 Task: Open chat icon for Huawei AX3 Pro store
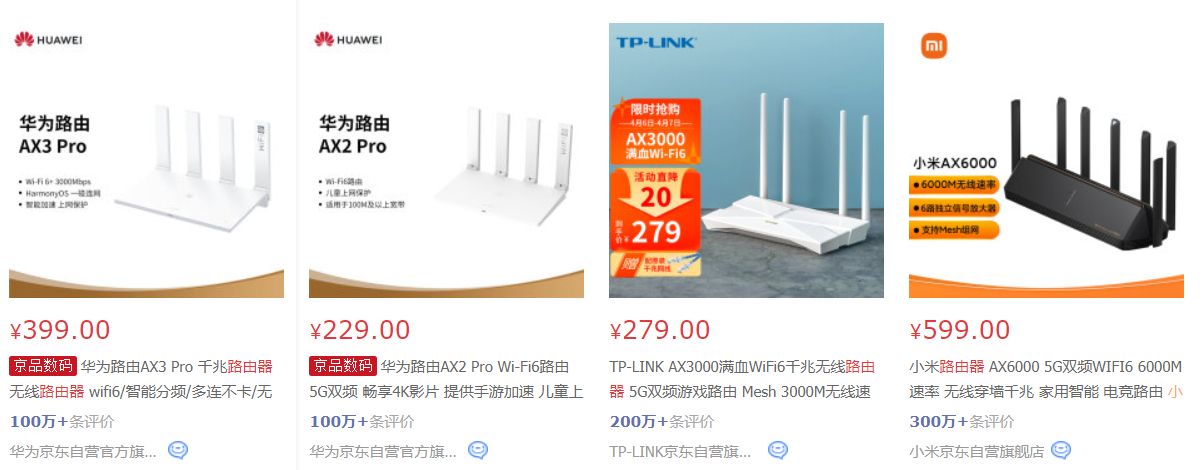(x=178, y=451)
